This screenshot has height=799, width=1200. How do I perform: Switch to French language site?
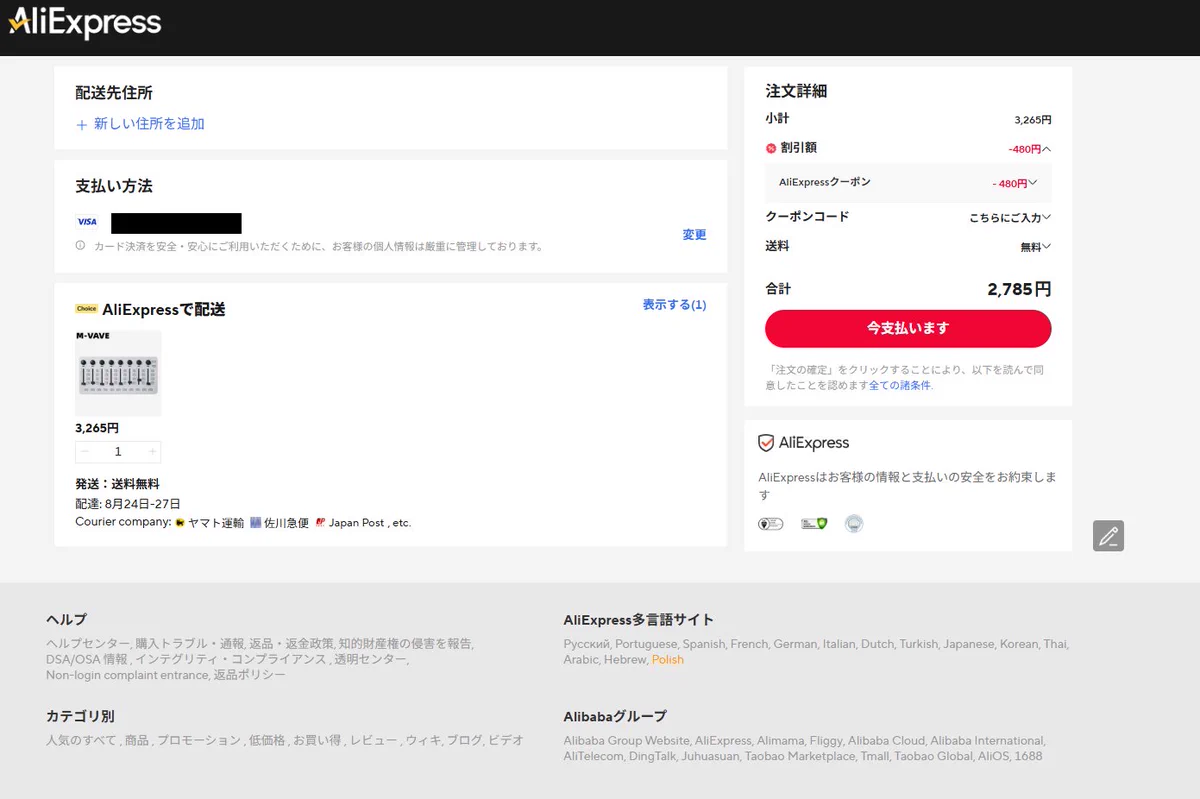(x=748, y=645)
